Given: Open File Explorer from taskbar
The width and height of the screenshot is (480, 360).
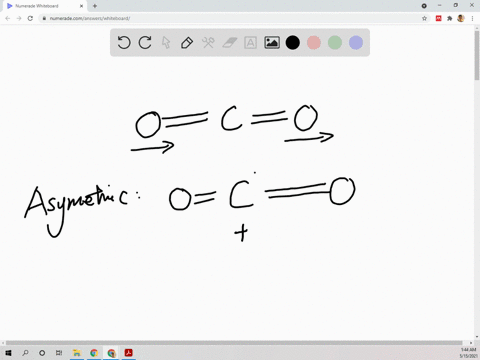Looking at the screenshot, I should pos(77,353).
